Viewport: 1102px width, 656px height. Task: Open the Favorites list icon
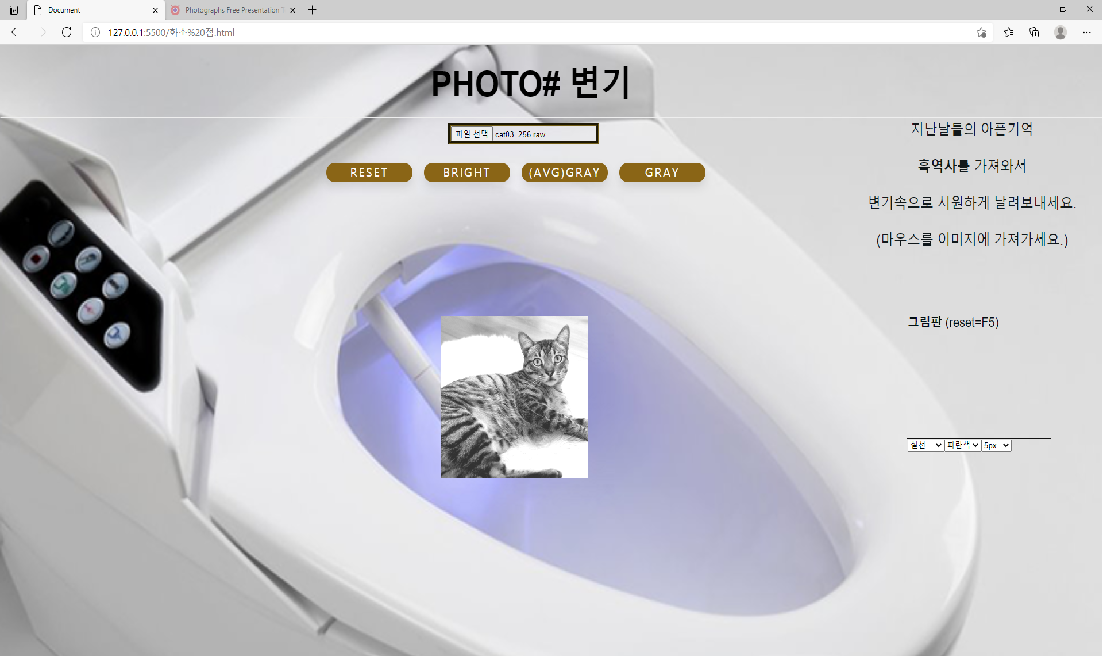(x=1009, y=32)
